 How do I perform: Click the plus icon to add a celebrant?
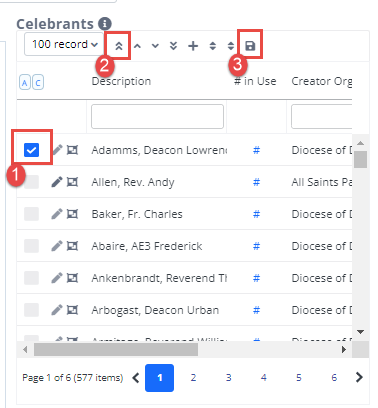[193, 46]
